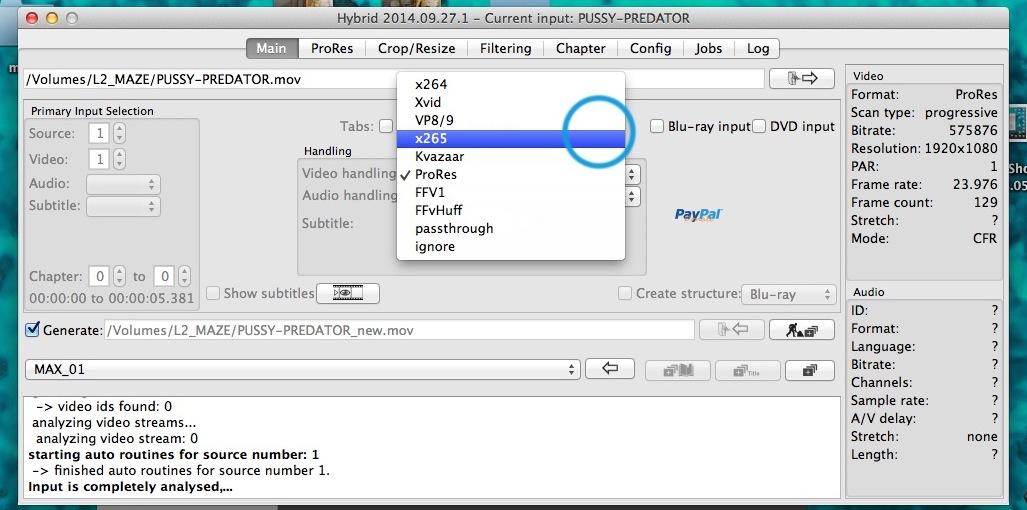Choose FFV1 in the encoder list
This screenshot has width=1027, height=510.
pyautogui.click(x=511, y=192)
